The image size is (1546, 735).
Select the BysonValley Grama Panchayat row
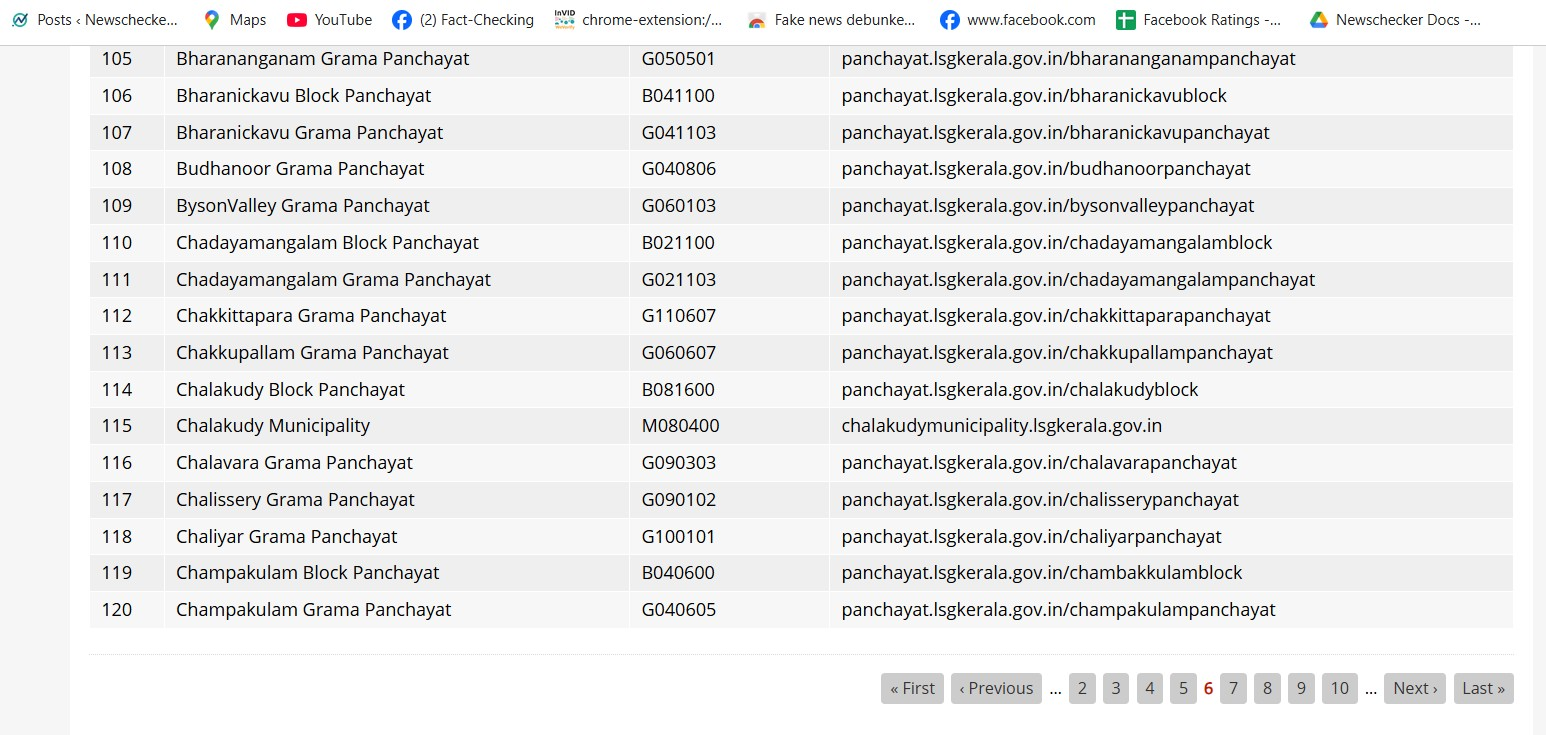coord(302,206)
